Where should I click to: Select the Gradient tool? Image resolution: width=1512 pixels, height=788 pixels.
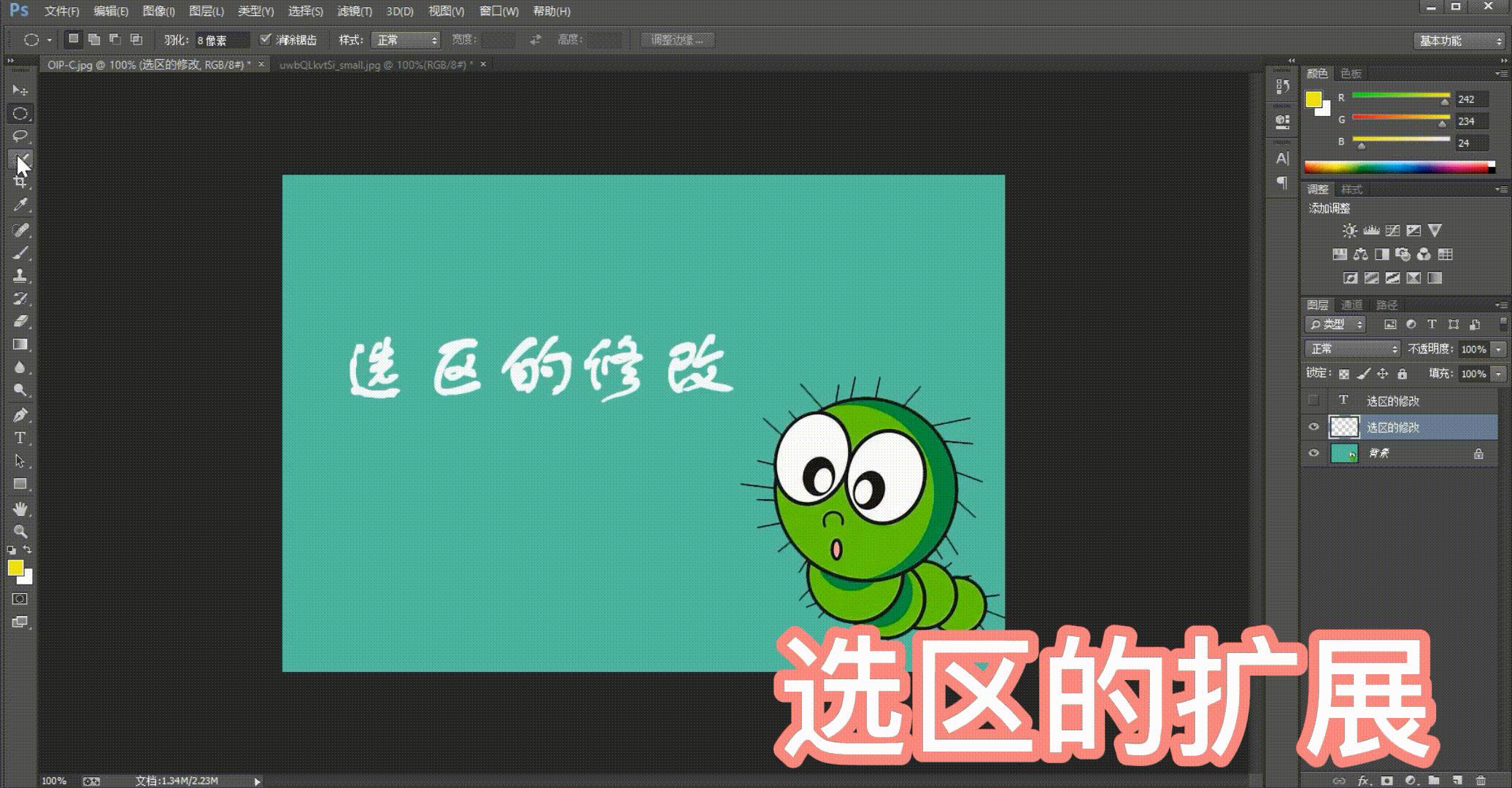pyautogui.click(x=20, y=344)
